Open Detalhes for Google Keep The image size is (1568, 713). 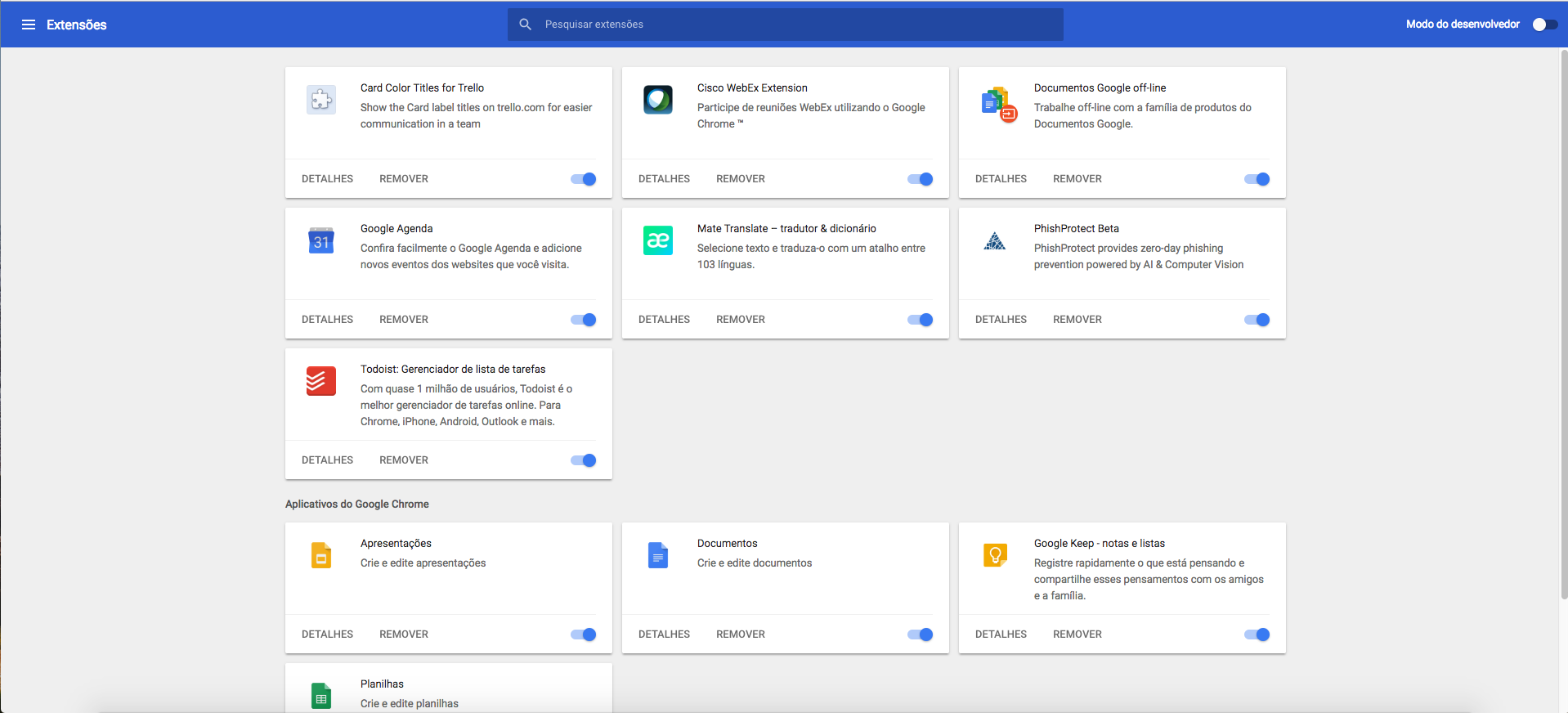click(x=1001, y=635)
